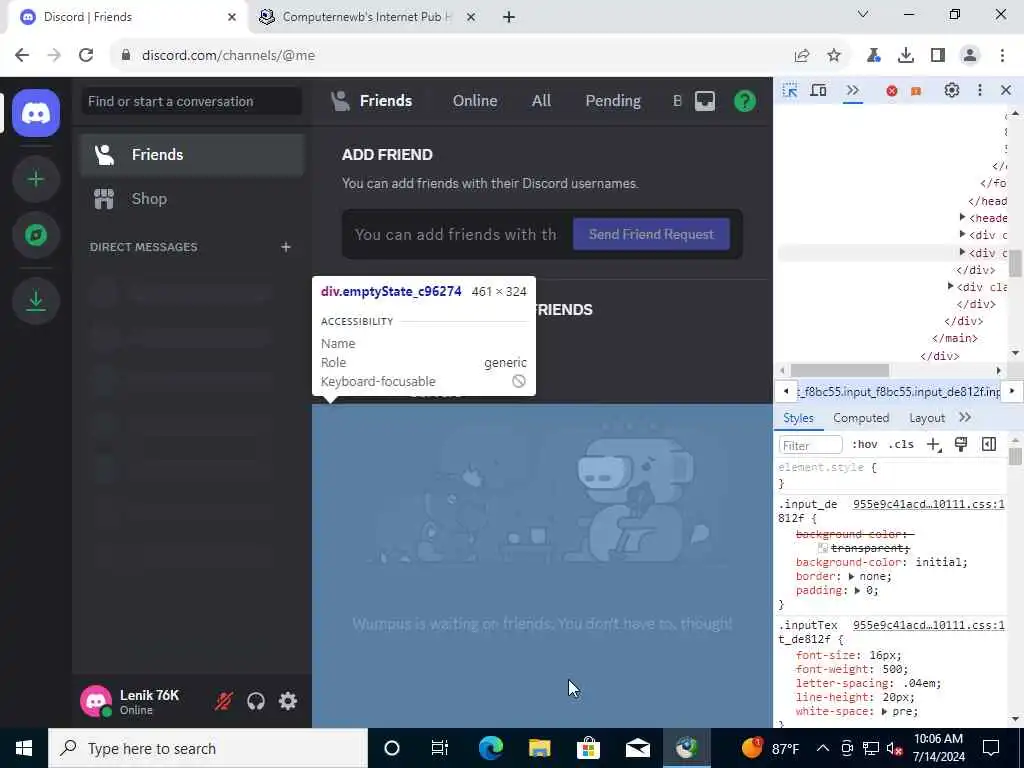Share this page icon in address bar
Image resolution: width=1024 pixels, height=768 pixels.
click(802, 56)
